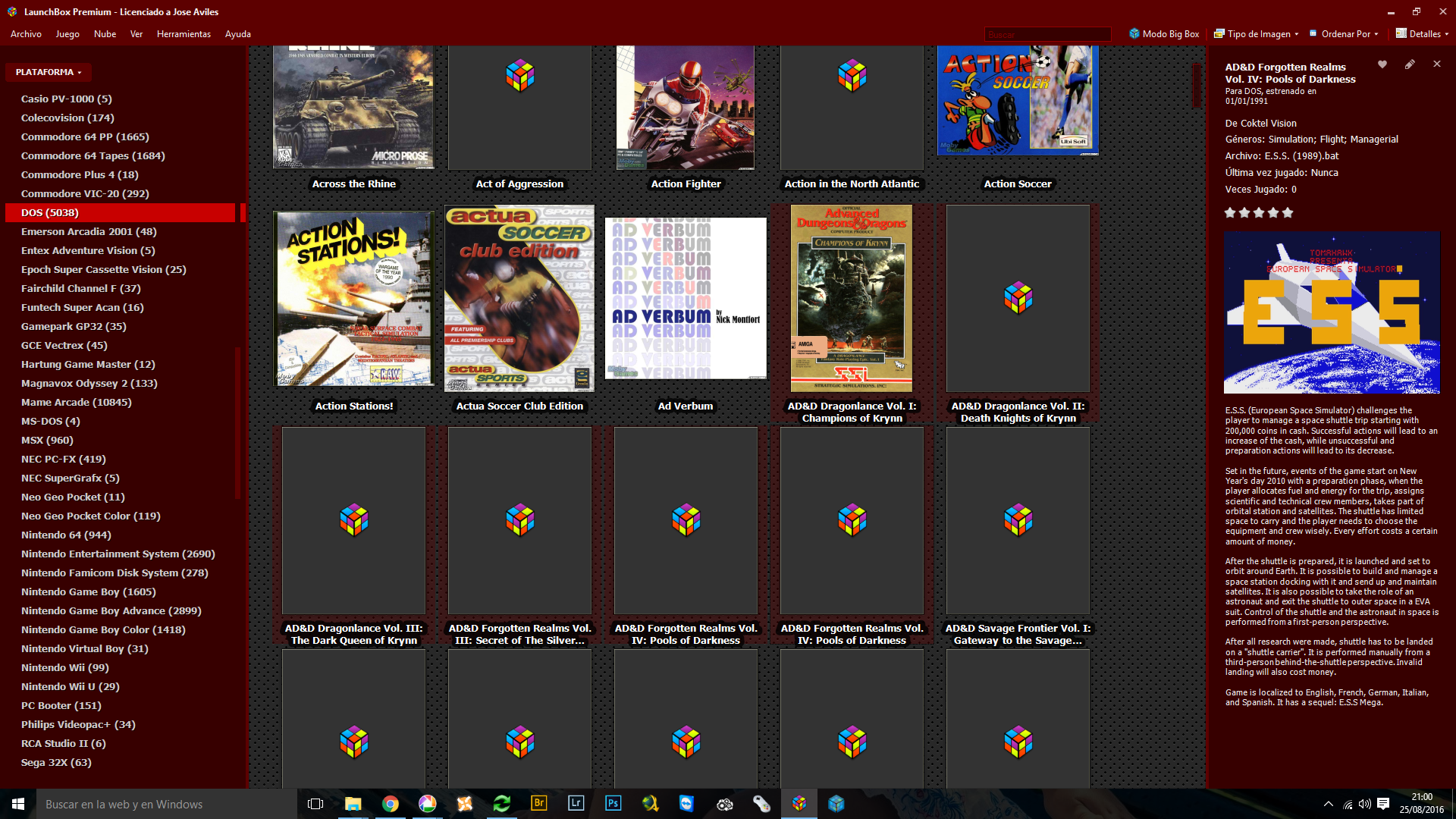Open Google Chrome from taskbar
This screenshot has width=1456, height=819.
click(390, 804)
